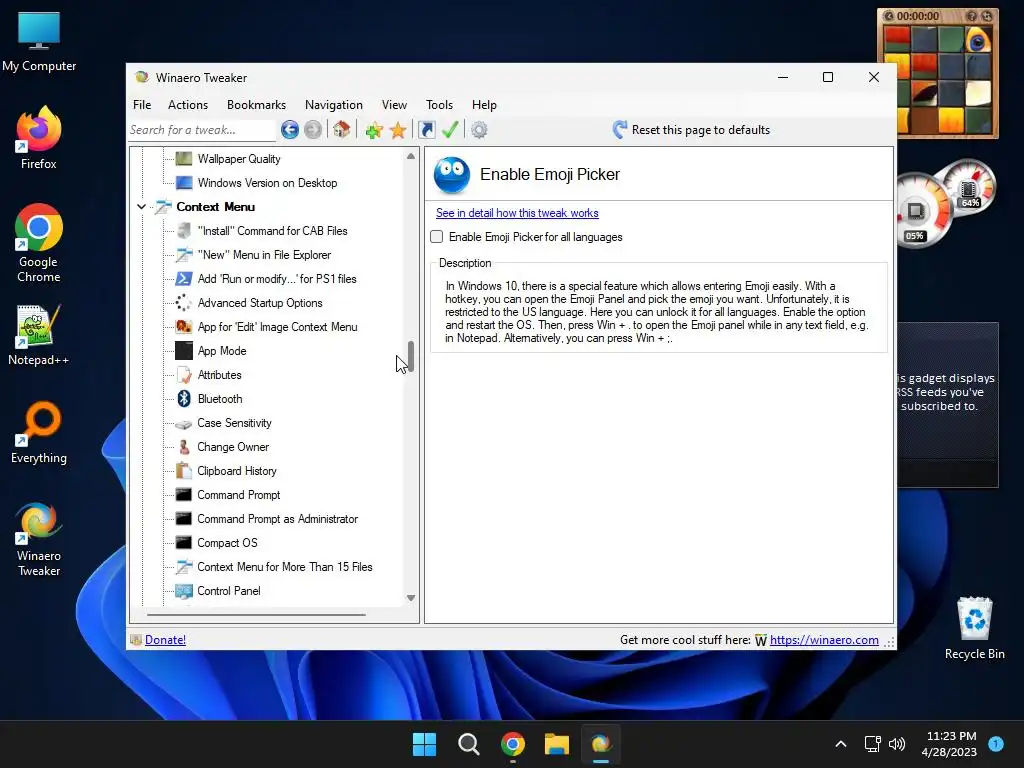This screenshot has width=1024, height=768.
Task: Click the Change Owner item icon
Action: point(184,447)
